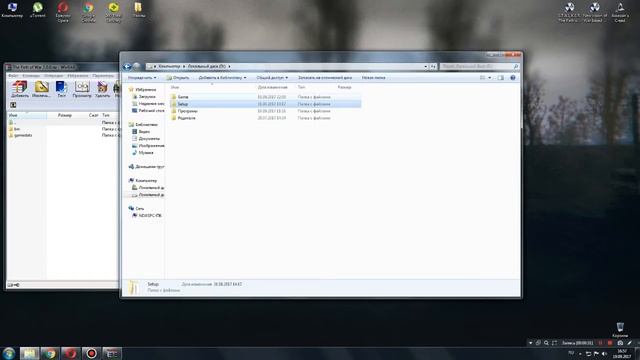Click the recorder magnifier zoom icon

pos(546,343)
